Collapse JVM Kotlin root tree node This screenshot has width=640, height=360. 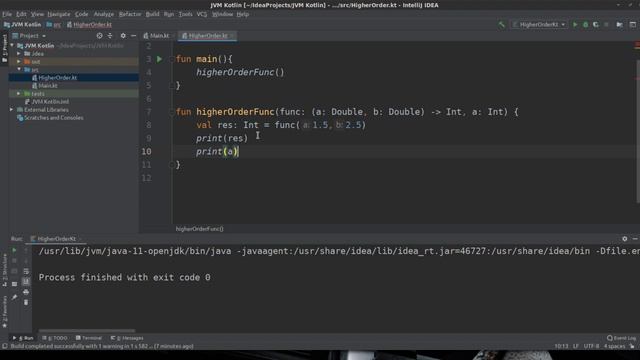pos(12,46)
